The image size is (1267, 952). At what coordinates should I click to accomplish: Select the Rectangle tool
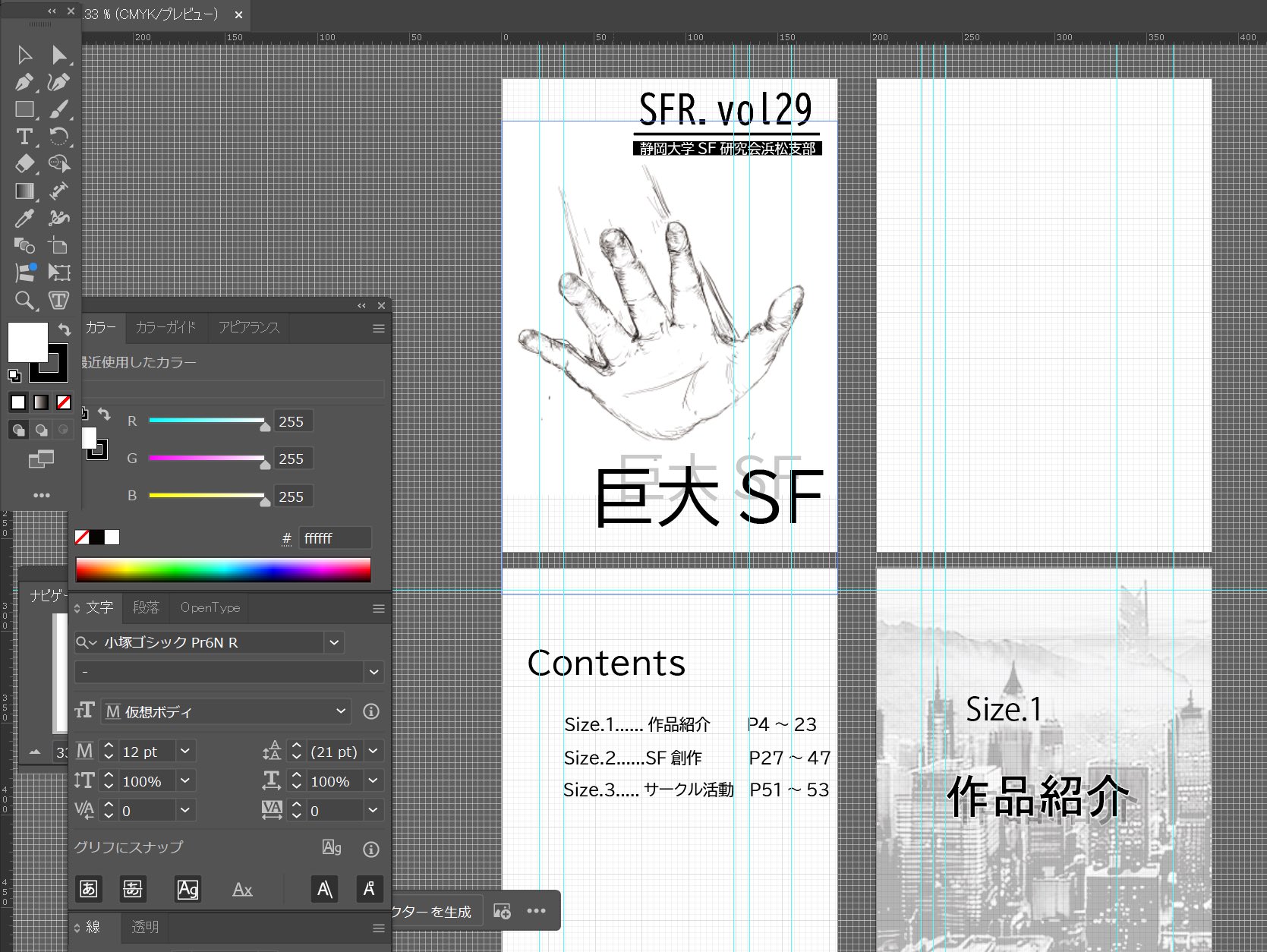tap(24, 109)
